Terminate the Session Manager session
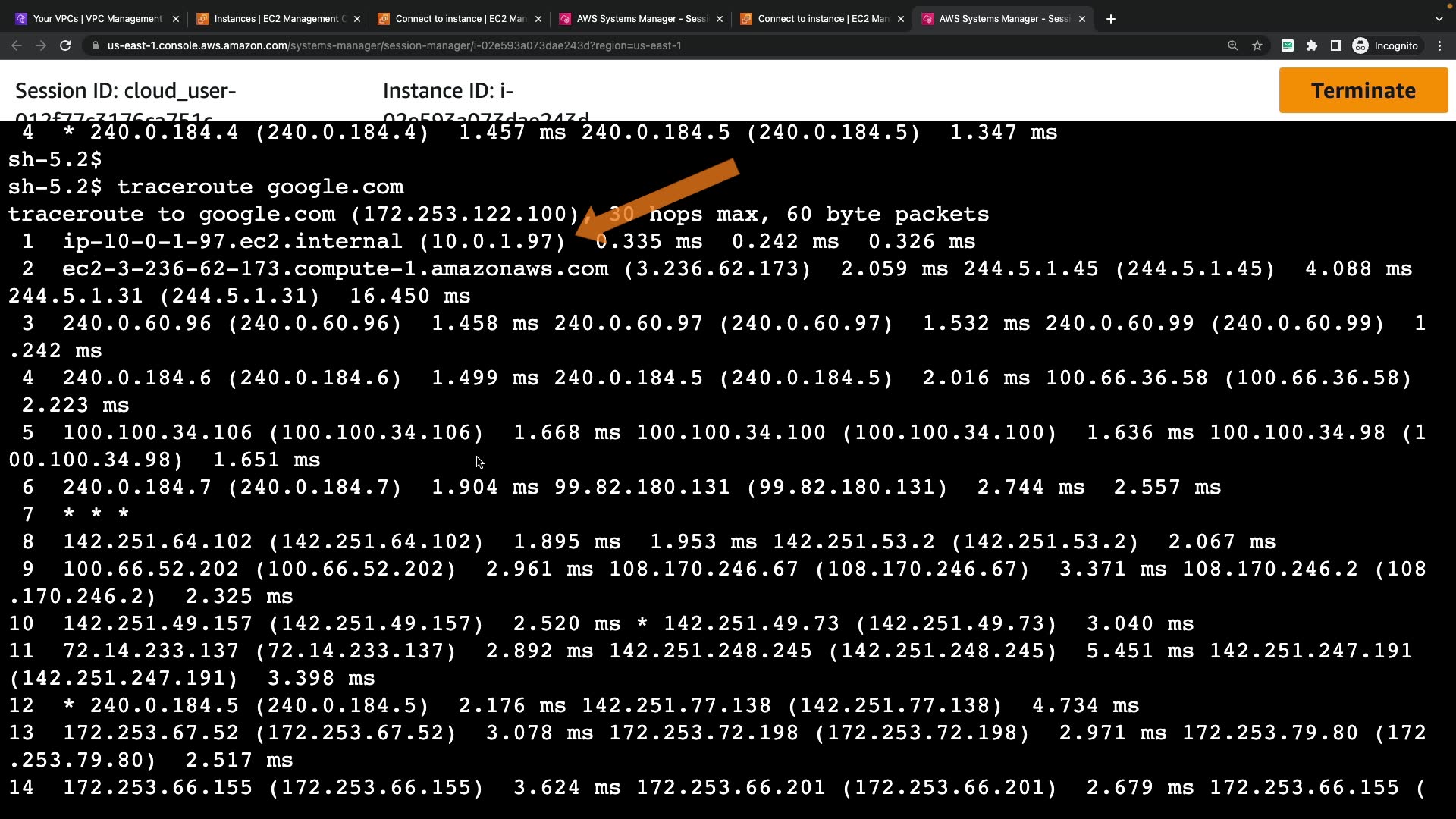This screenshot has height=819, width=1456. coord(1363,90)
